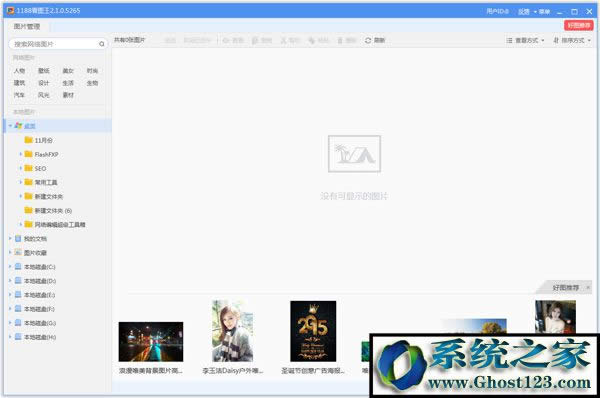The height and width of the screenshot is (398, 600).
Task: Click the 壁纸 wallpaper category link
Action: click(44, 71)
